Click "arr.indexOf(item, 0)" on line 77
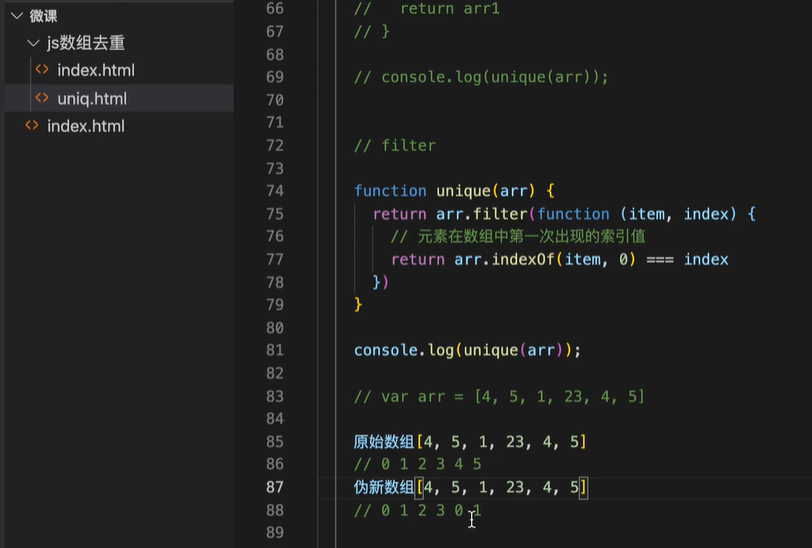The height and width of the screenshot is (548, 812). [545, 259]
